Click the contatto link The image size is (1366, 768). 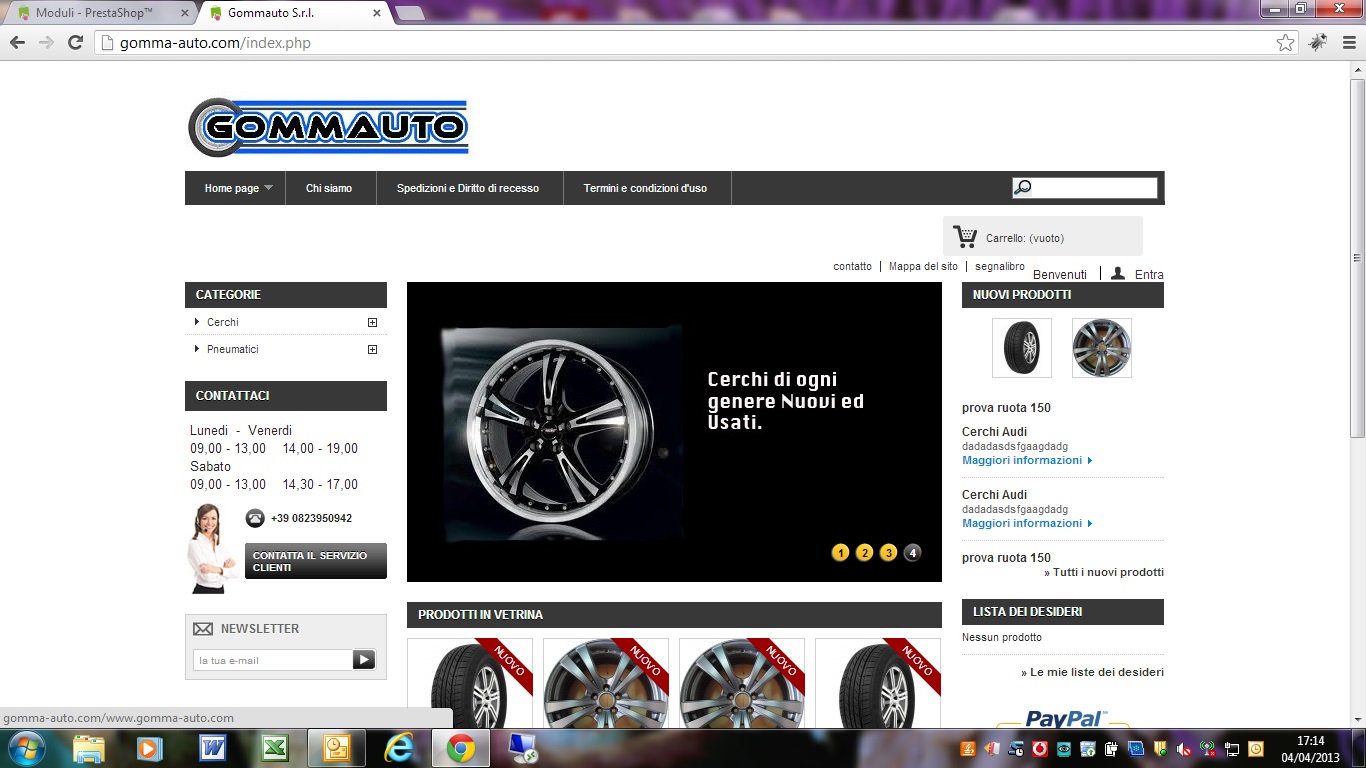(x=853, y=266)
